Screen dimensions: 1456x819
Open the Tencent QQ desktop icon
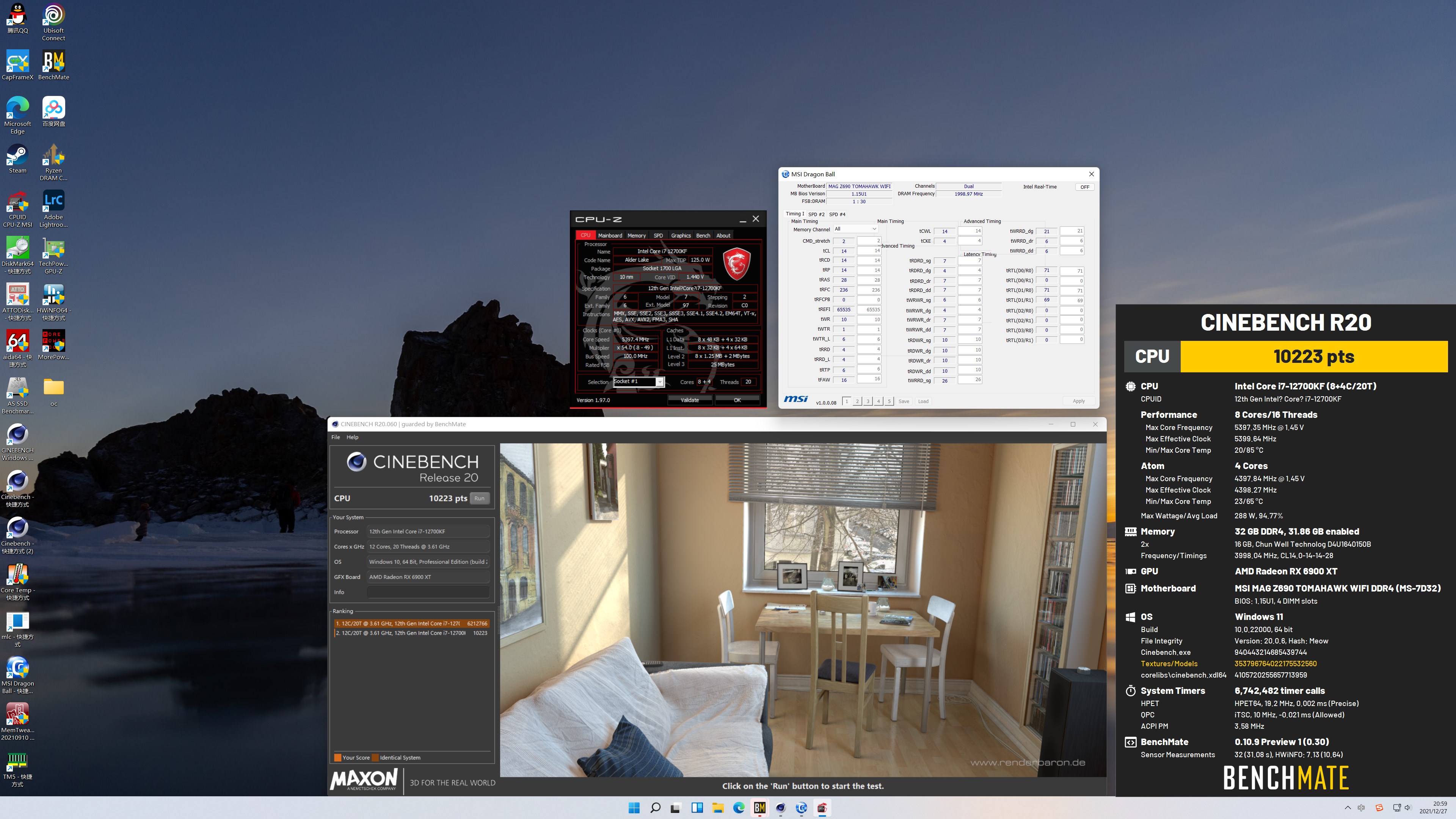pos(17,19)
